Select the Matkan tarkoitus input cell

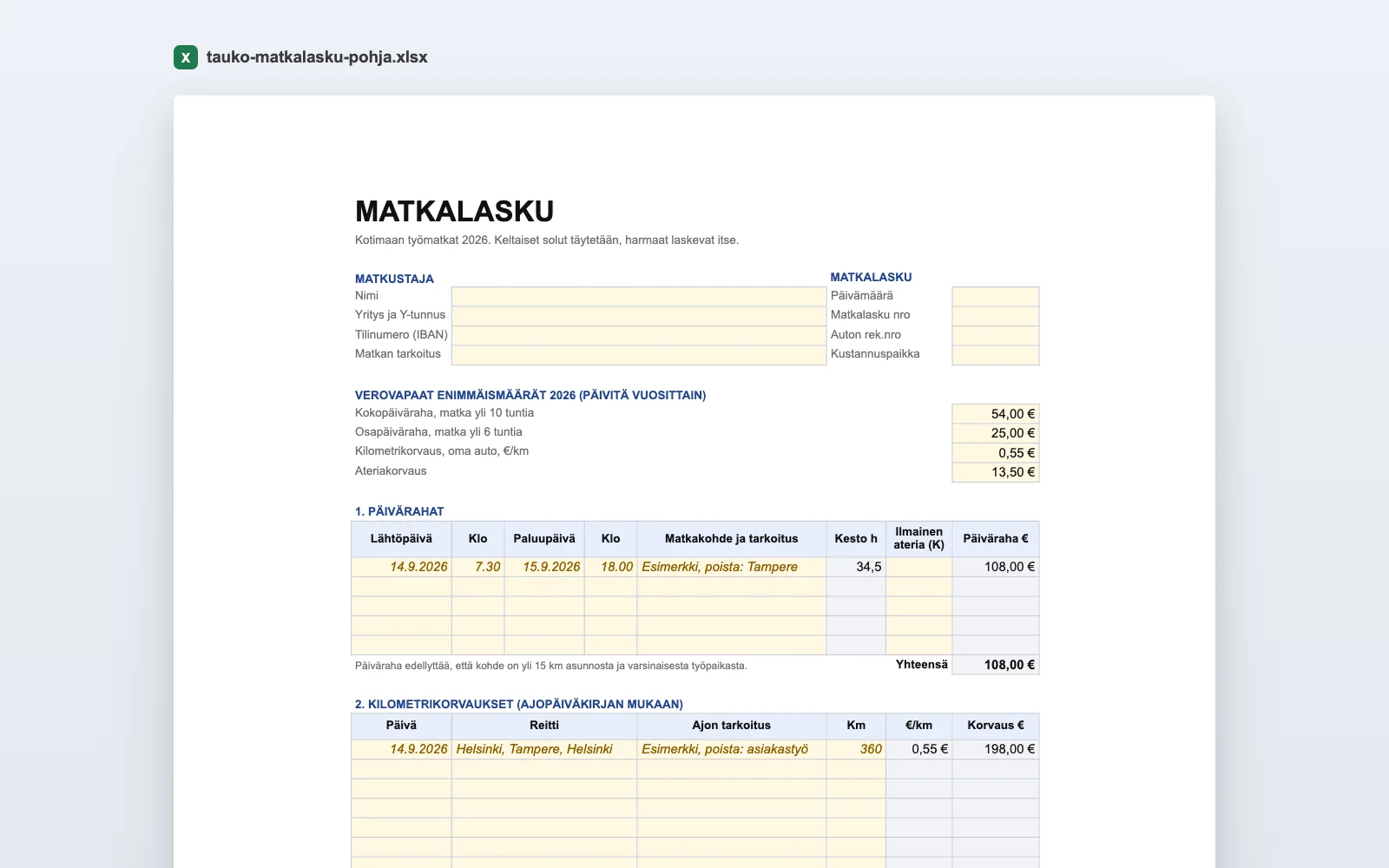[x=639, y=355]
